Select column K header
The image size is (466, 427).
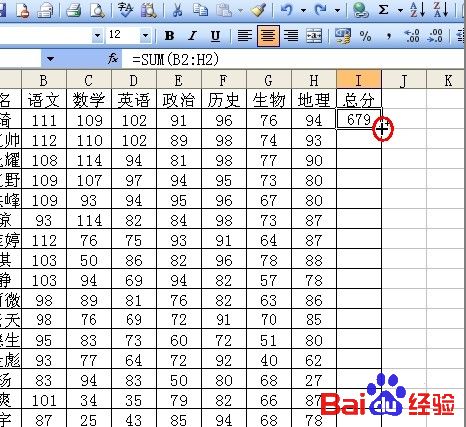click(x=446, y=79)
